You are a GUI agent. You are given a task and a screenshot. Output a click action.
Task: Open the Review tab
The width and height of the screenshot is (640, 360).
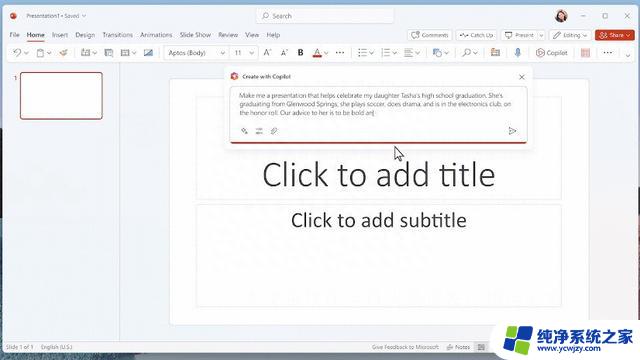228,35
